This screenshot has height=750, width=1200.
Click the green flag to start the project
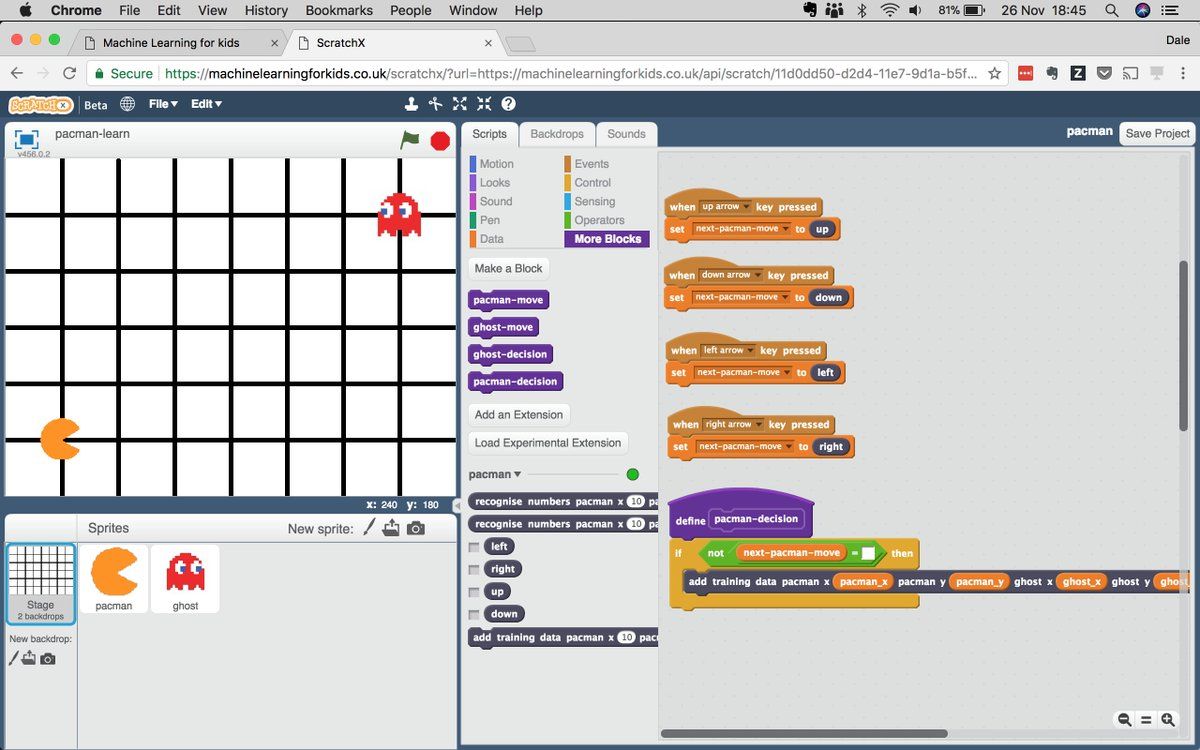(x=410, y=140)
